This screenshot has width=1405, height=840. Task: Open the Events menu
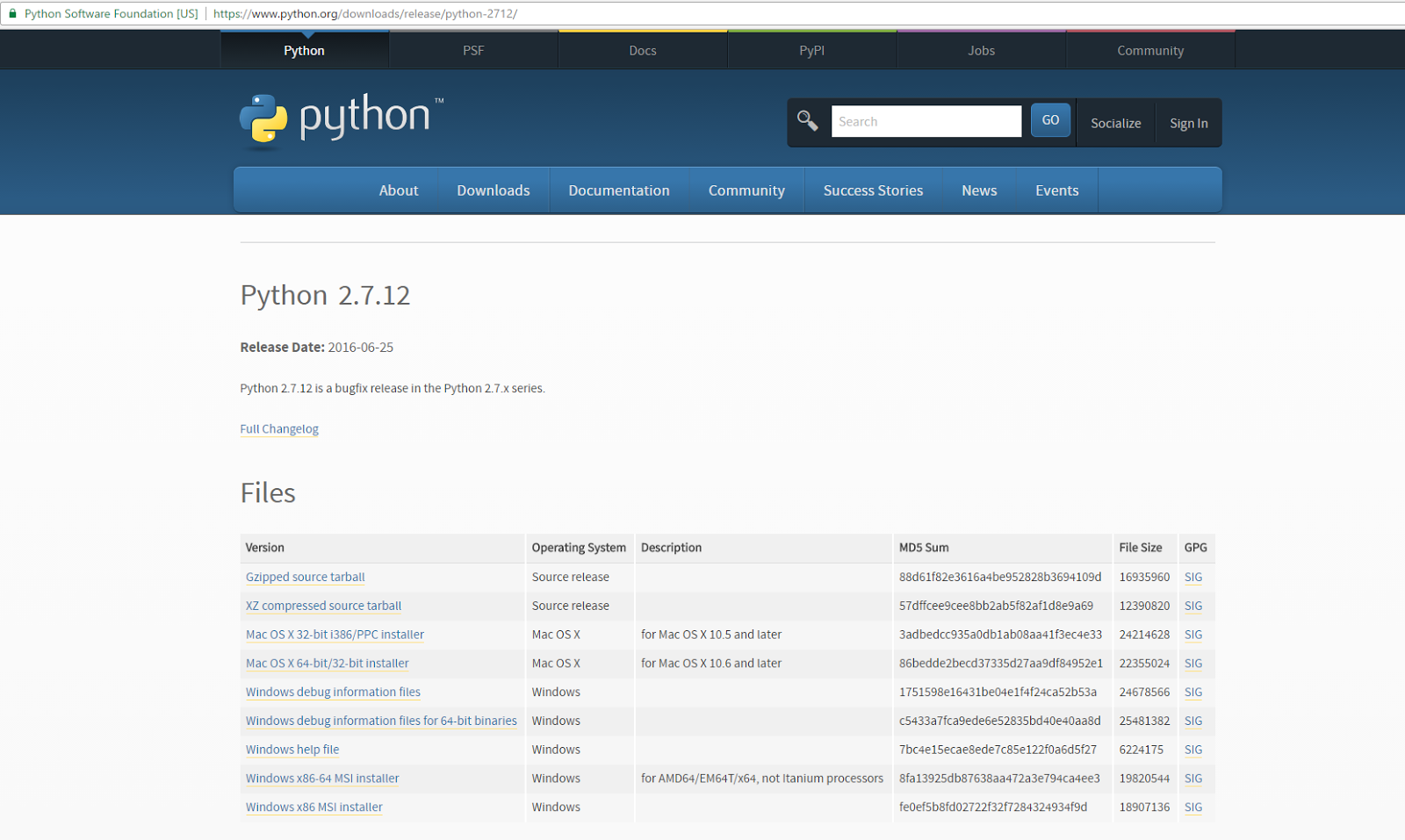click(x=1057, y=190)
